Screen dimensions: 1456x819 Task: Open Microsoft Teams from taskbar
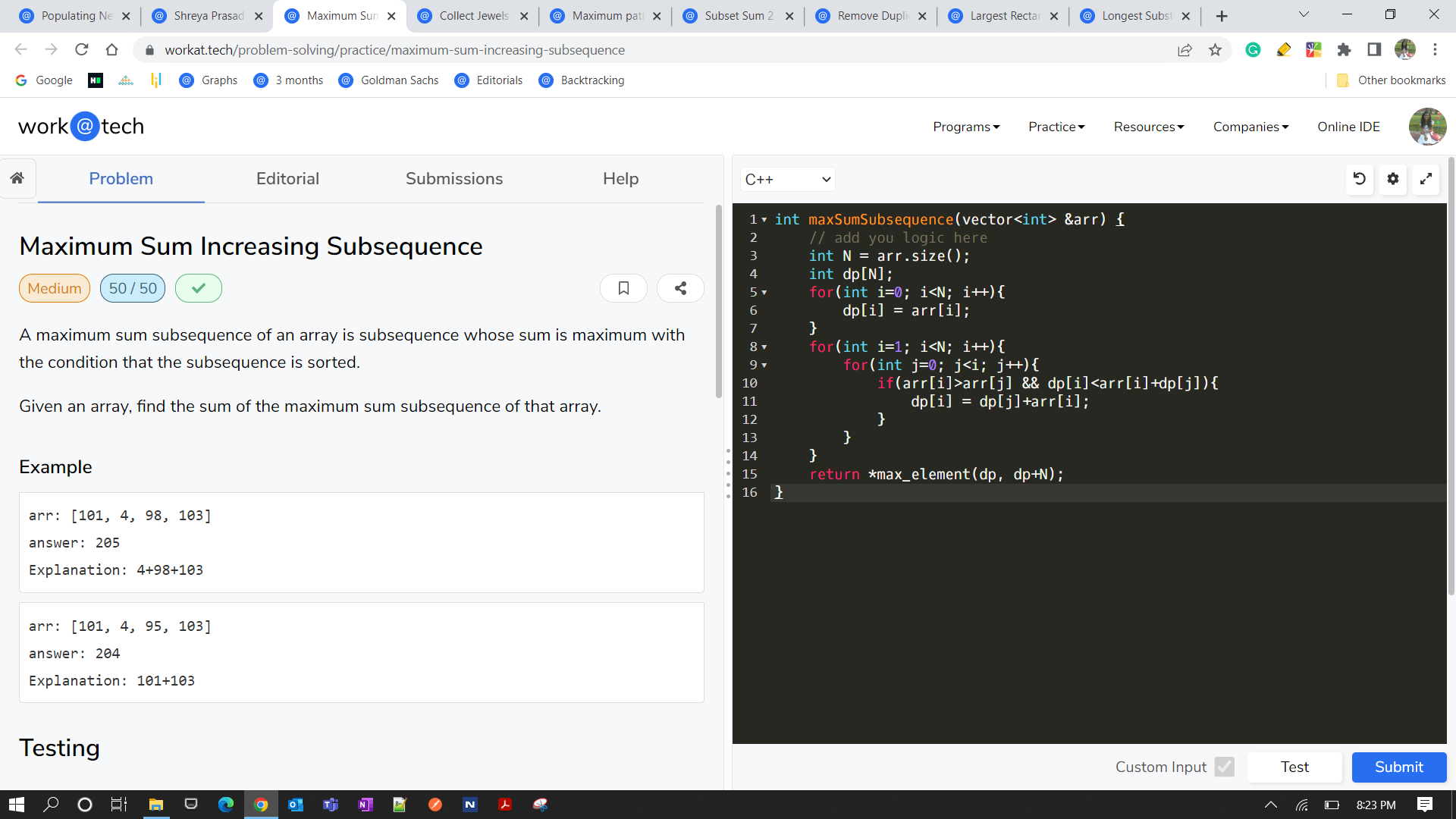[x=331, y=805]
